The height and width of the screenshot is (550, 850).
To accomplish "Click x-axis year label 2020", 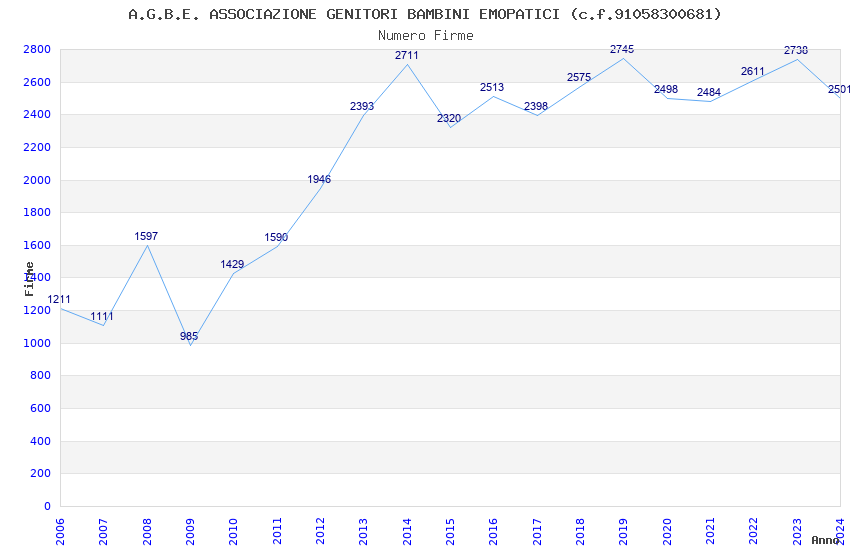I will click(667, 531).
